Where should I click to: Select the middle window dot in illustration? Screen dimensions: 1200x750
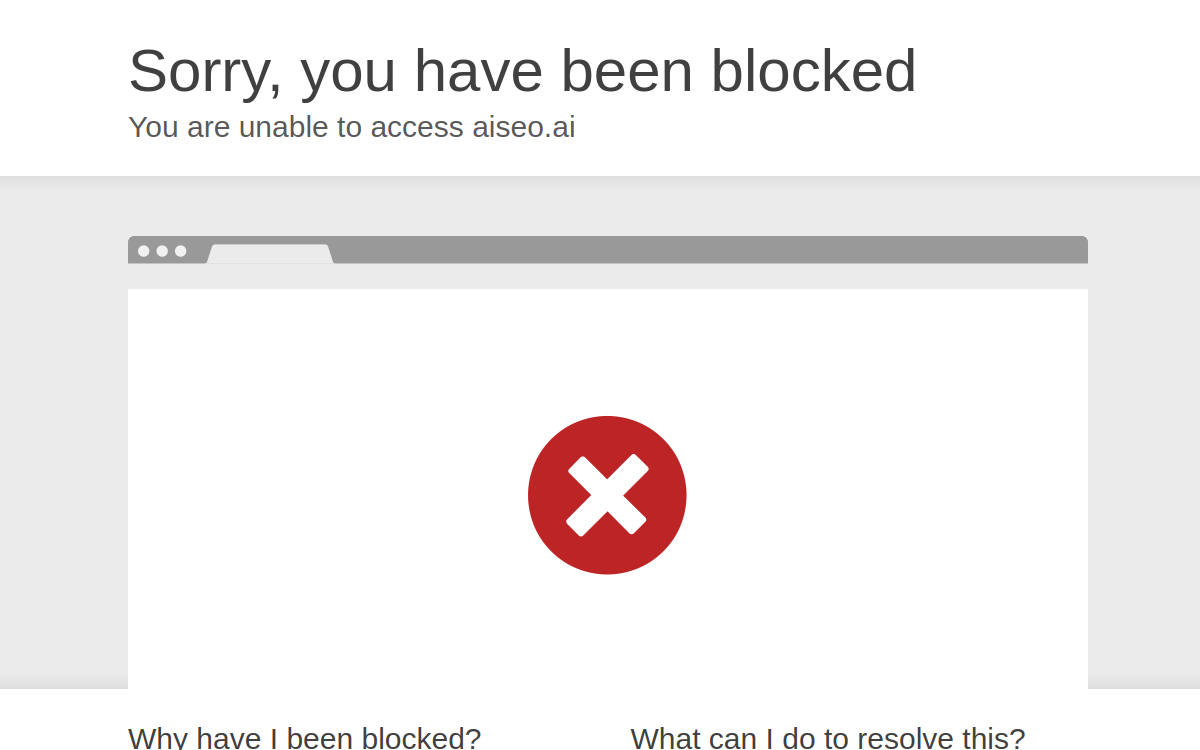(162, 251)
